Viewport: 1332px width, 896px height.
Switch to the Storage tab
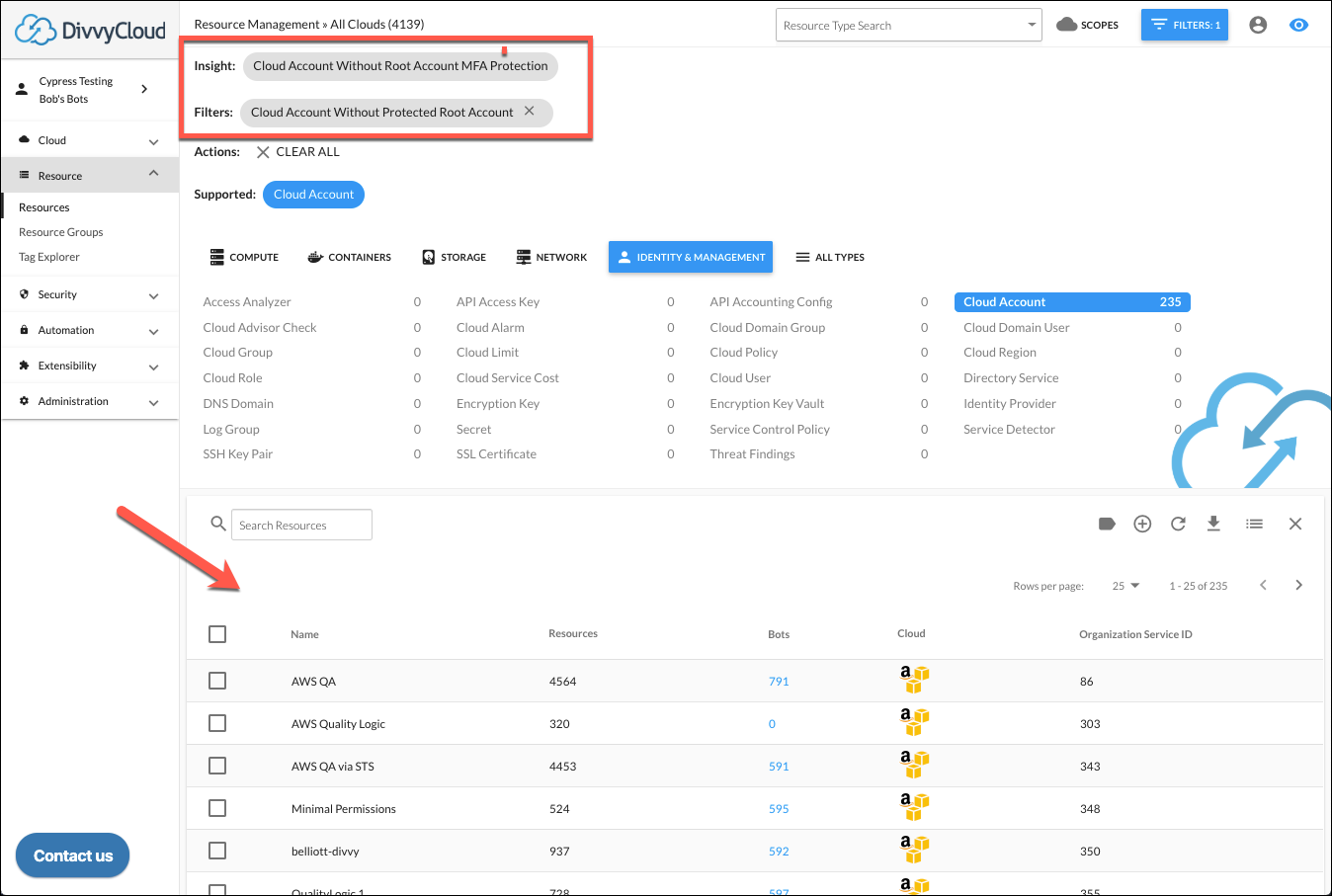coord(454,257)
